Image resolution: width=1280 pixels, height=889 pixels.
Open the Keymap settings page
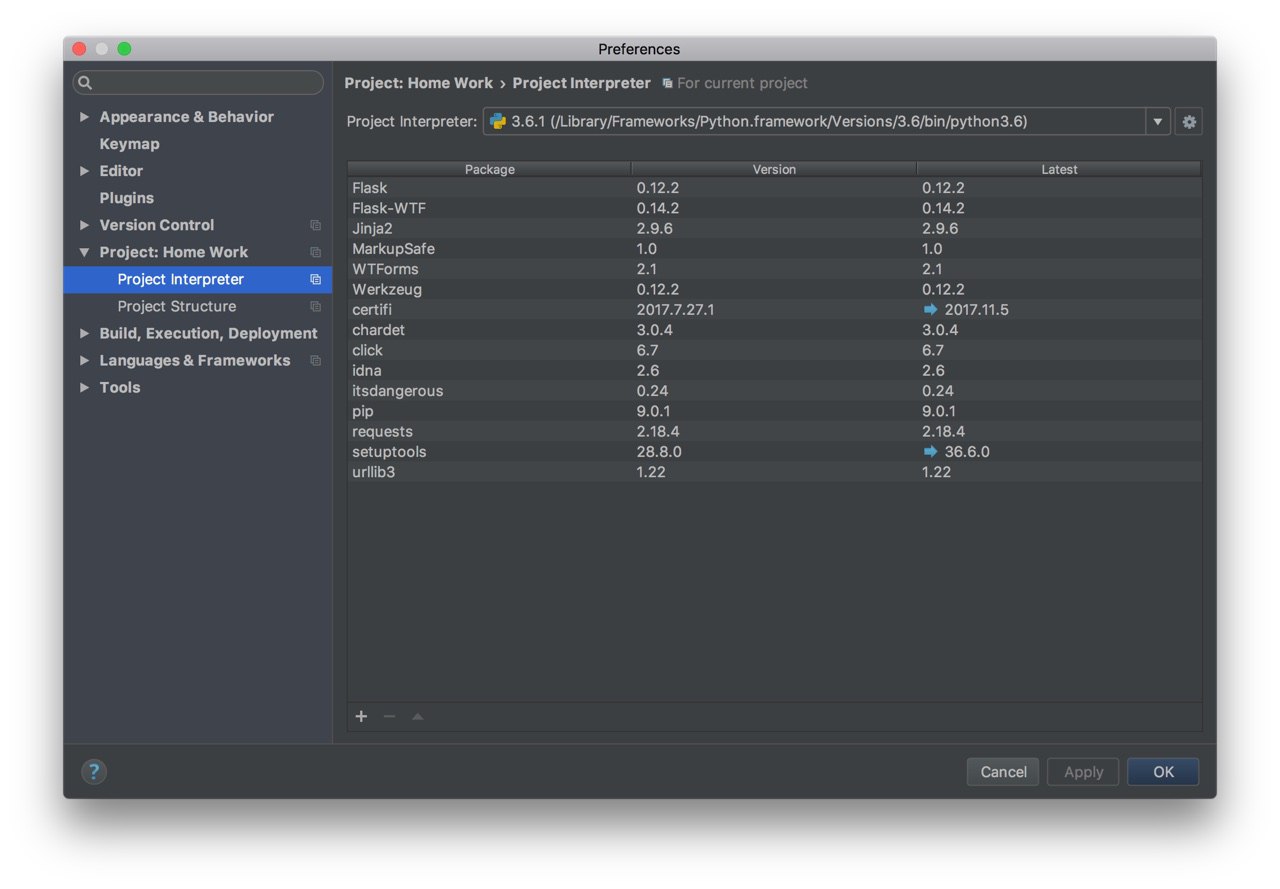[x=129, y=144]
